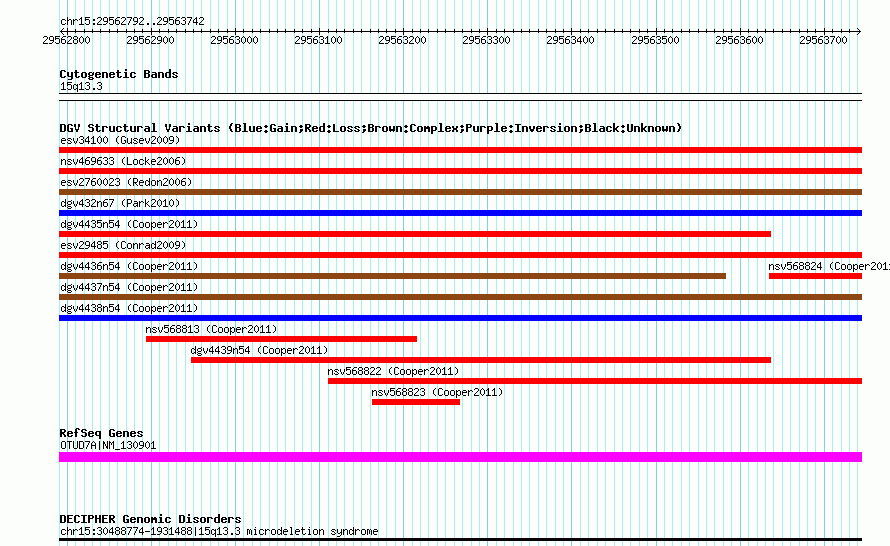890x546 pixels.
Task: Click ruler position 29563000
Action: (x=234, y=40)
